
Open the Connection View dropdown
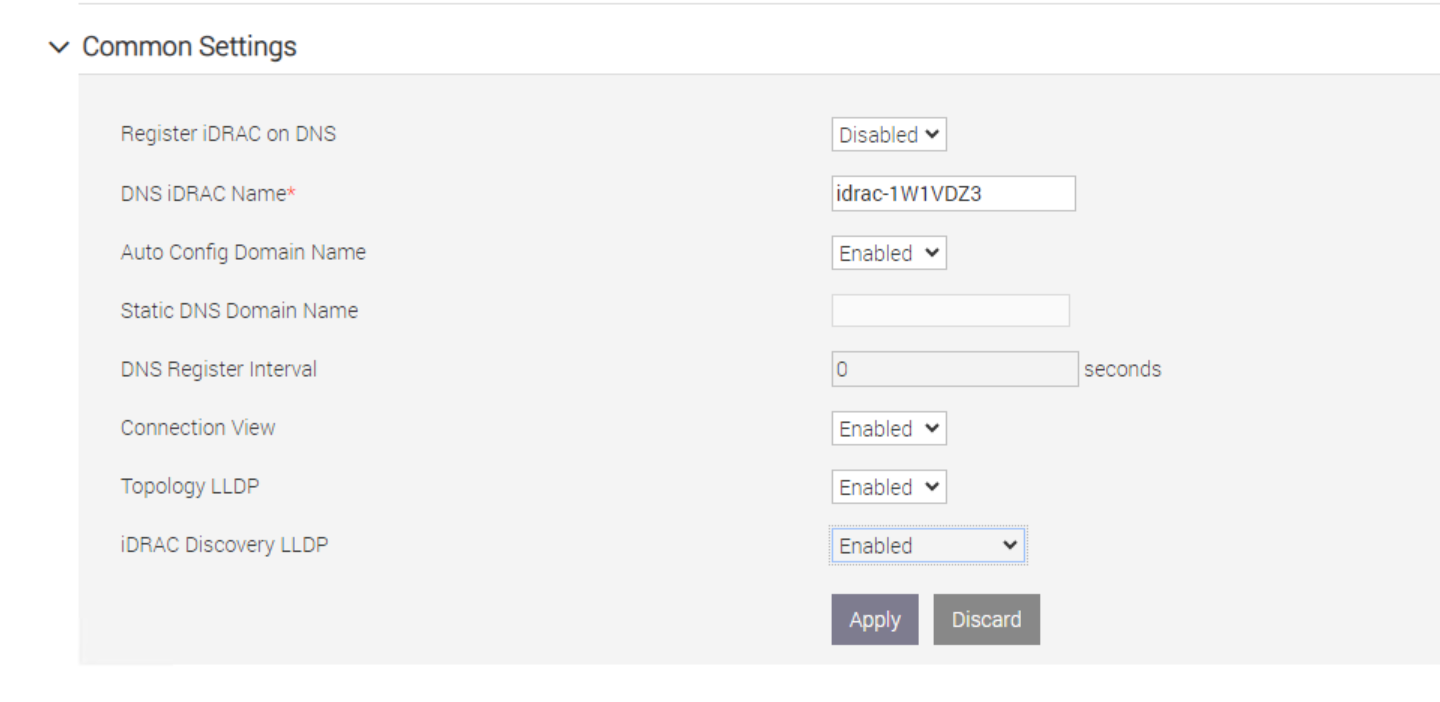(x=888, y=429)
